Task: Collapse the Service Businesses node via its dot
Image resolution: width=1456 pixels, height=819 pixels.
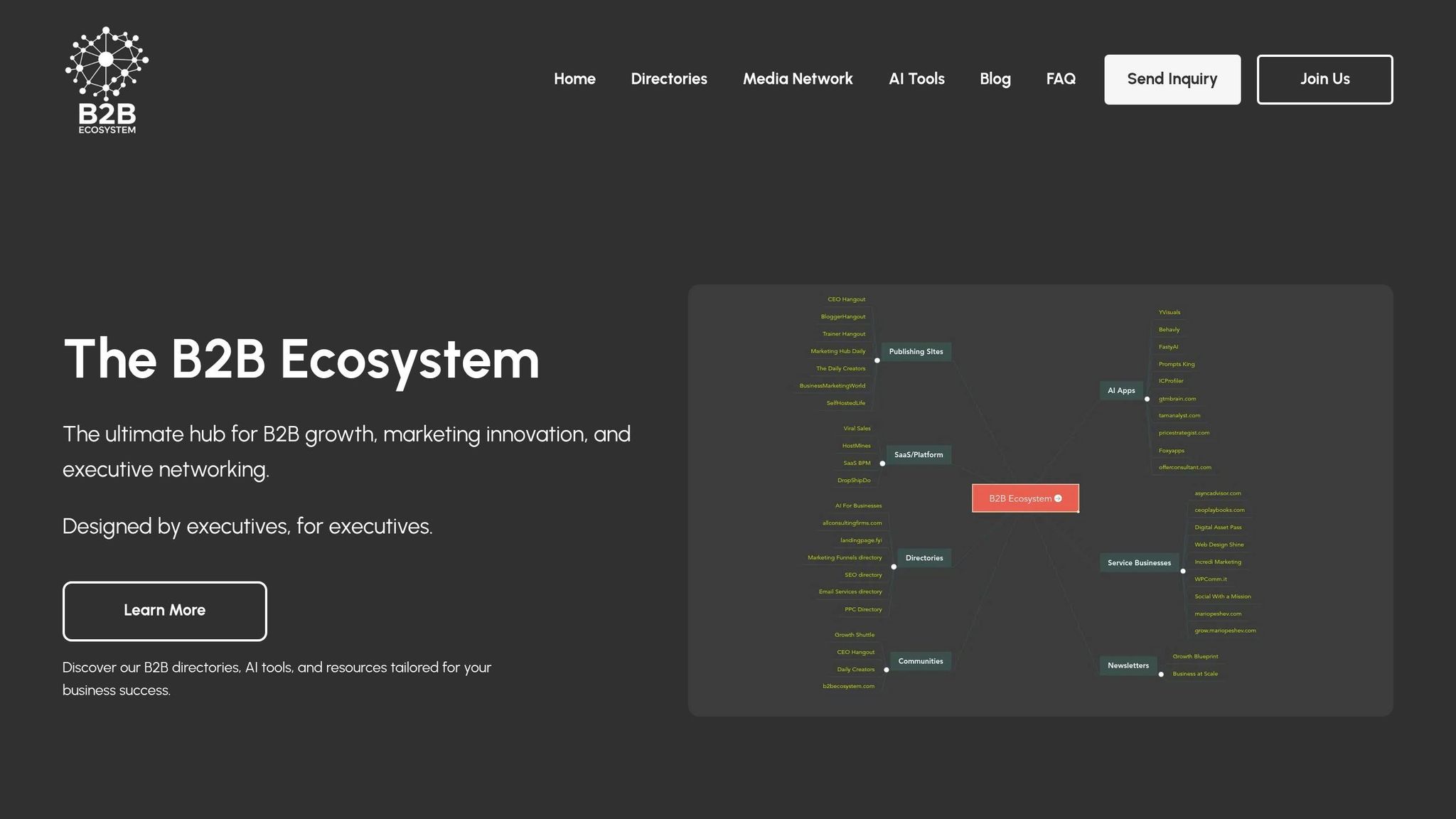Action: coord(1183,571)
